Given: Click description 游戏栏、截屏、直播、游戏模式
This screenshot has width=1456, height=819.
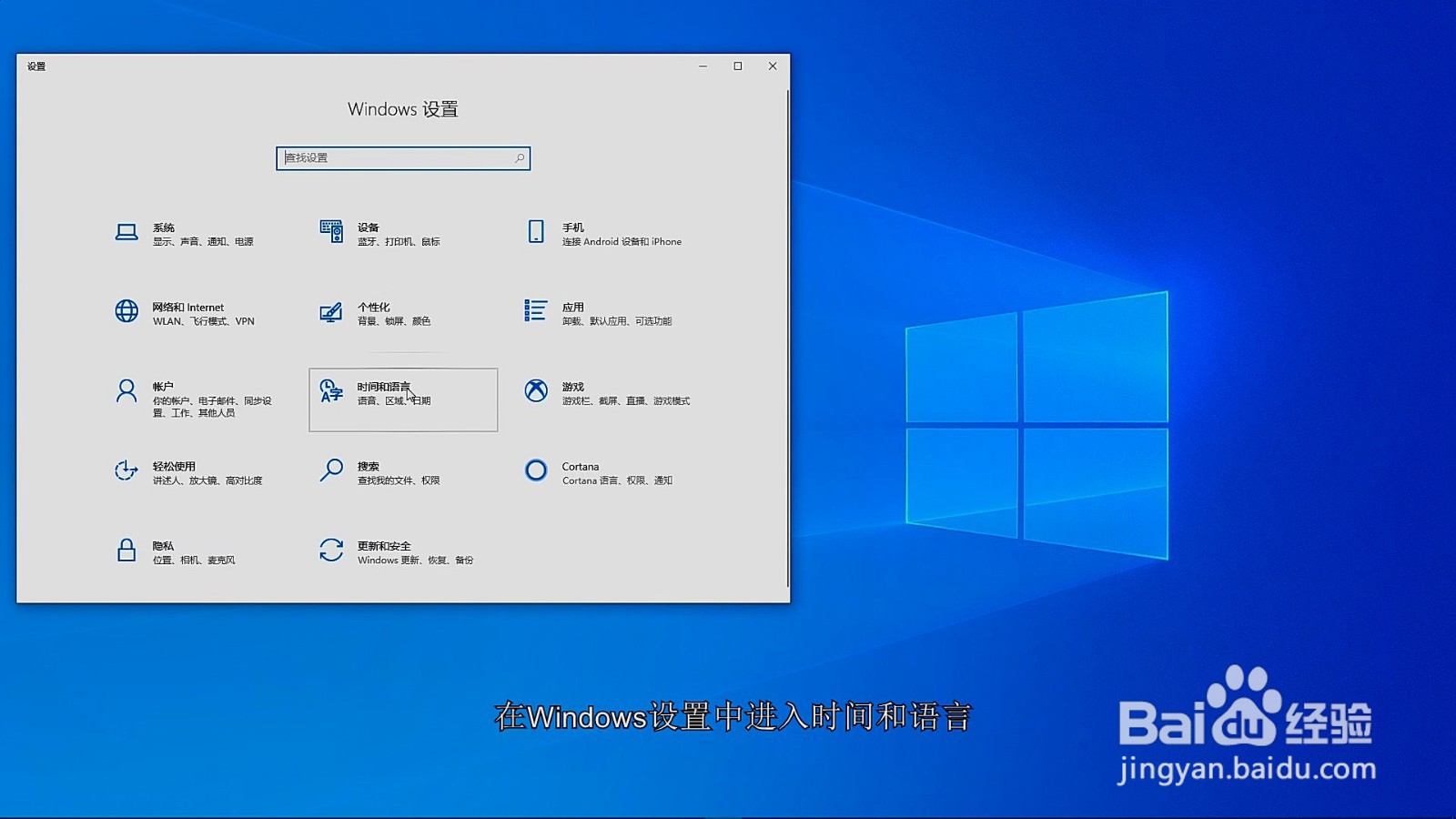Looking at the screenshot, I should pos(626,401).
